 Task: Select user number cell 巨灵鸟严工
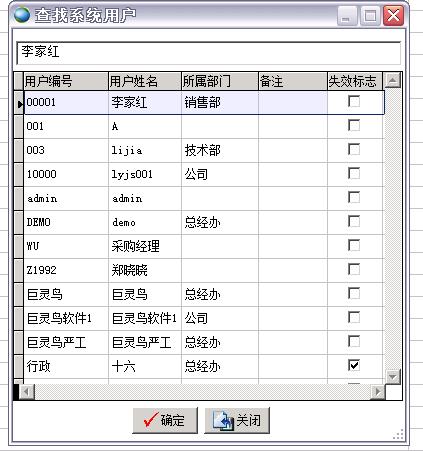click(x=66, y=342)
